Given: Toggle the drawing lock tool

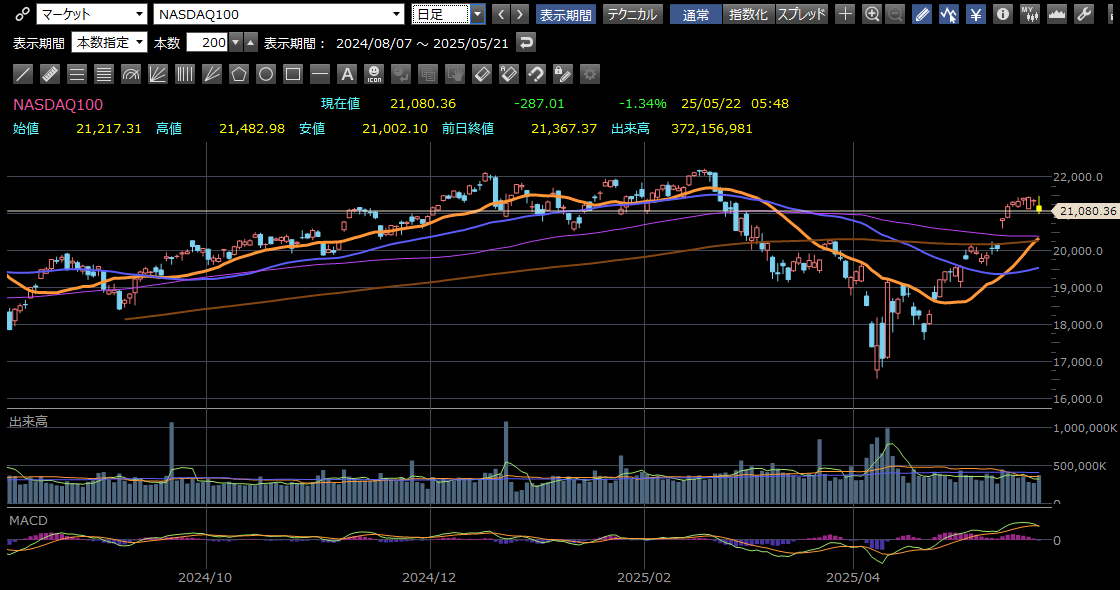Looking at the screenshot, I should 563,74.
